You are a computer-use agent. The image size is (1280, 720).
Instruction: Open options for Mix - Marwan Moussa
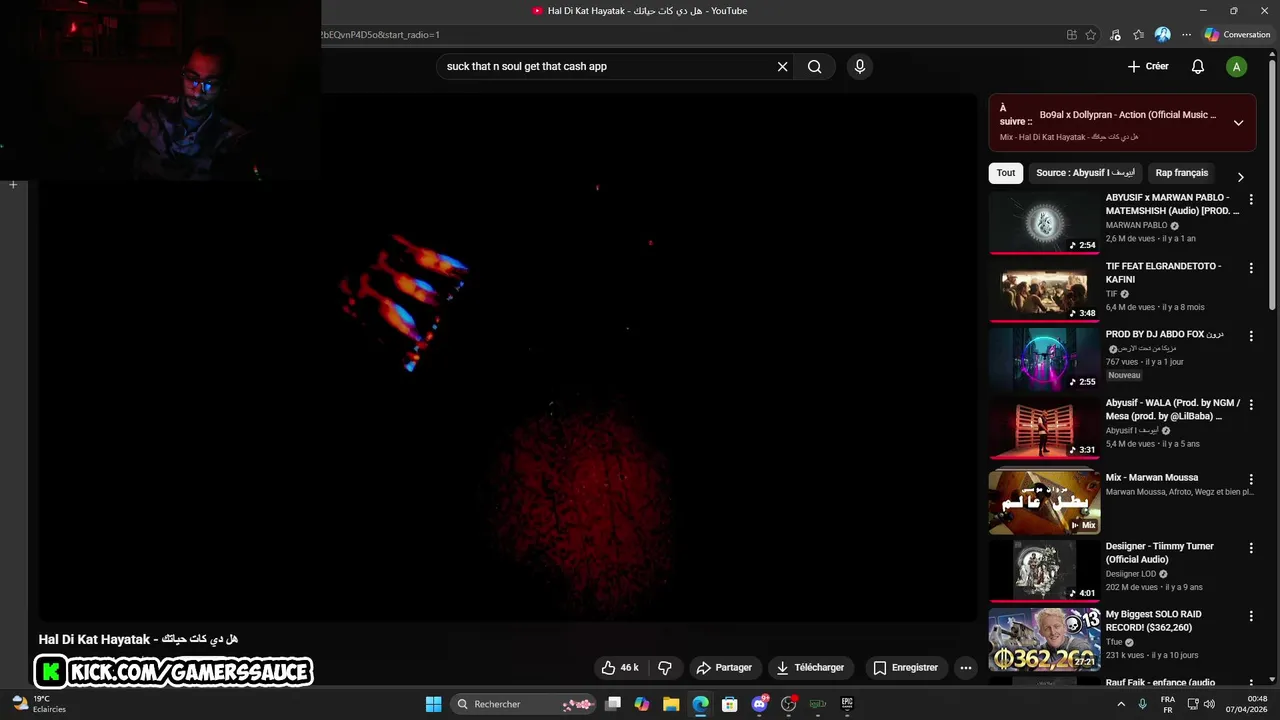click(x=1250, y=479)
